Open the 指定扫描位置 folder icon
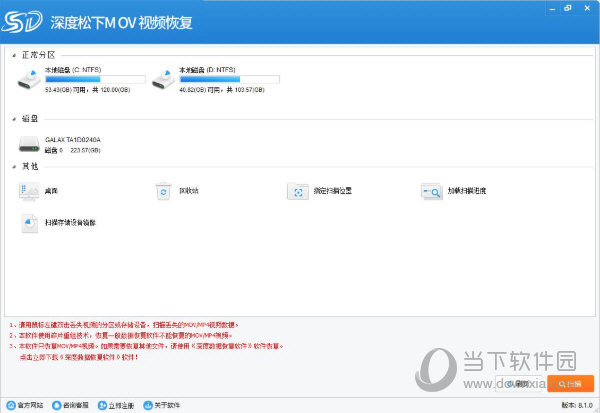This screenshot has height=413, width=600. click(298, 191)
